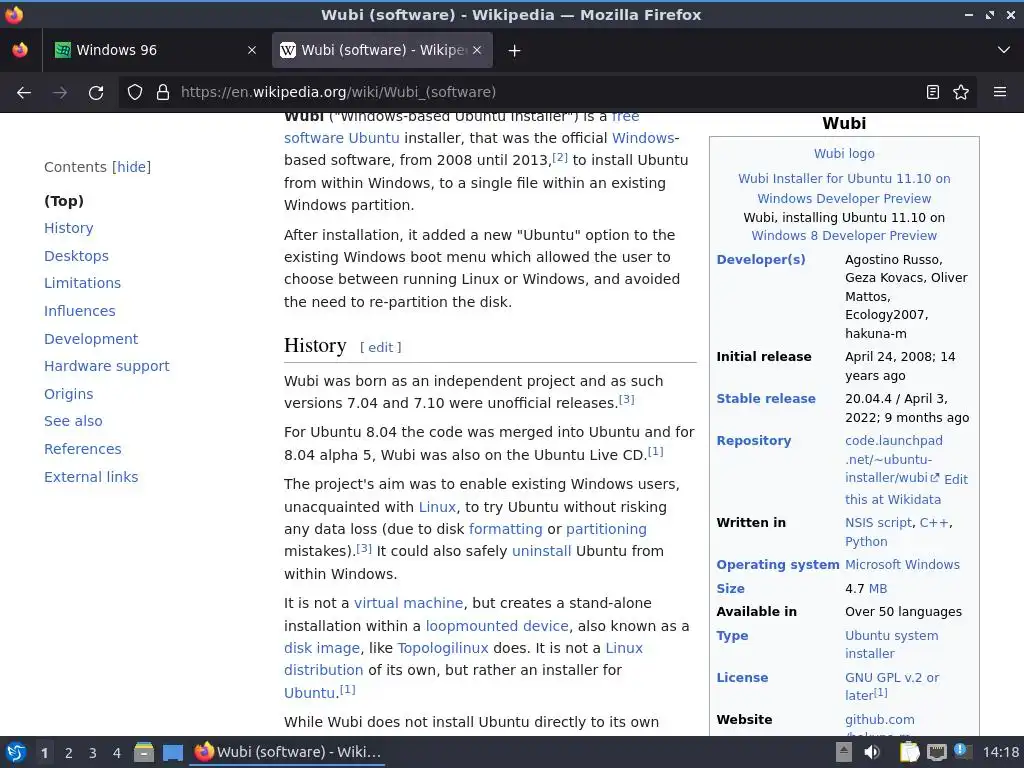The height and width of the screenshot is (768, 1024).
Task: Select the Wubi (software) Wikipedia tab
Action: pos(382,50)
